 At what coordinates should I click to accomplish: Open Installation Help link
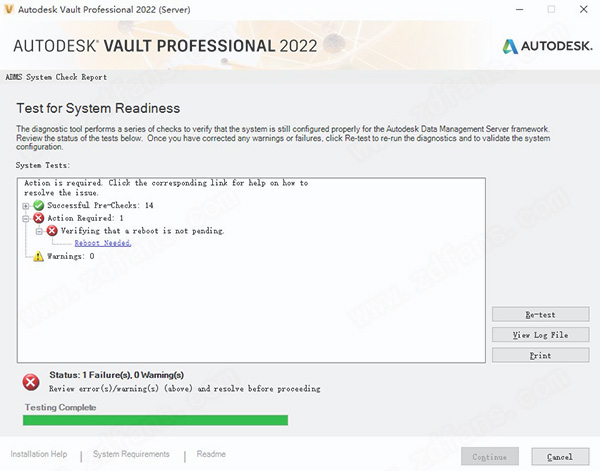(x=39, y=454)
